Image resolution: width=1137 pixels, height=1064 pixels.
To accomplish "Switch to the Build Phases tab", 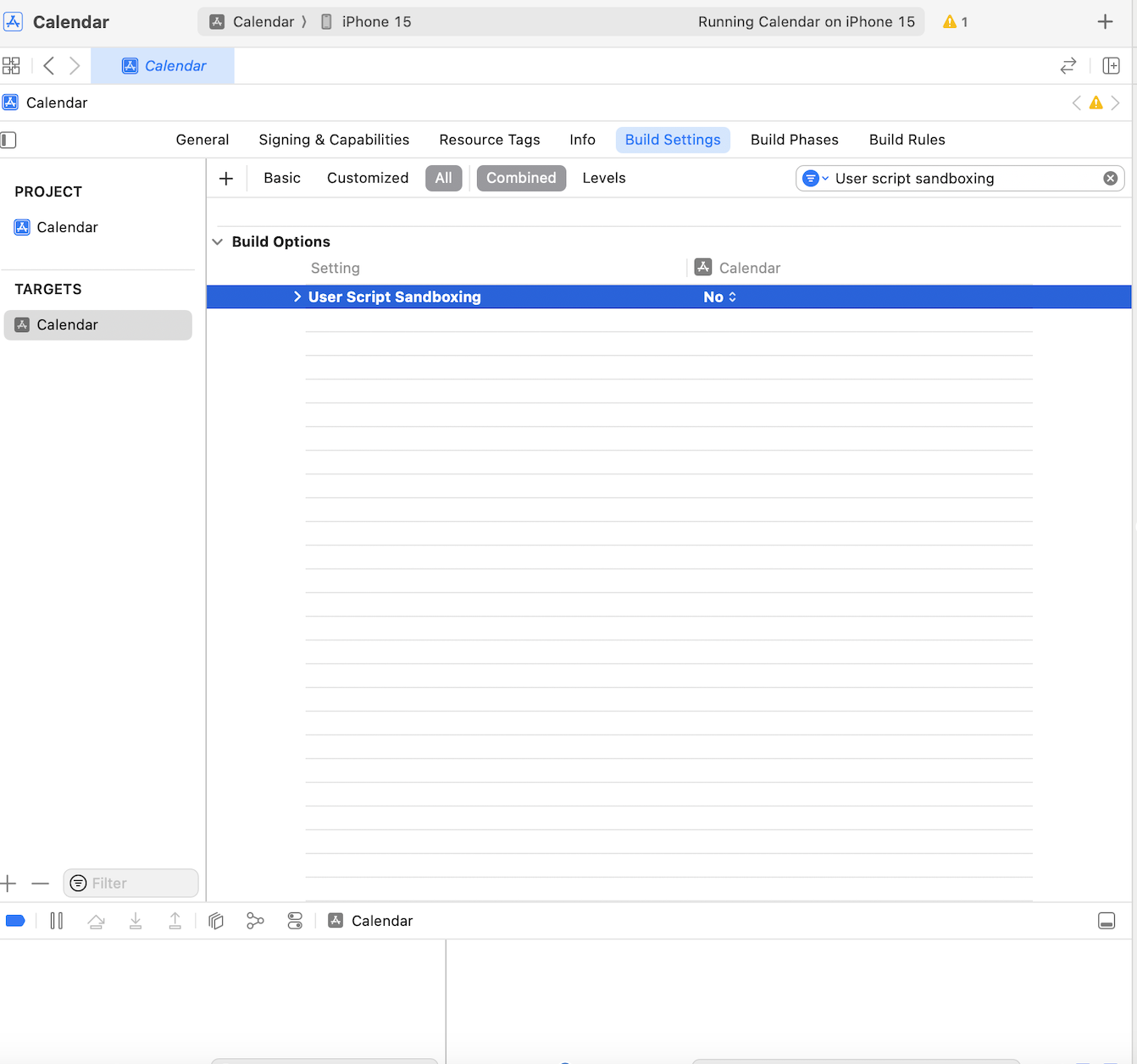I will coord(794,140).
